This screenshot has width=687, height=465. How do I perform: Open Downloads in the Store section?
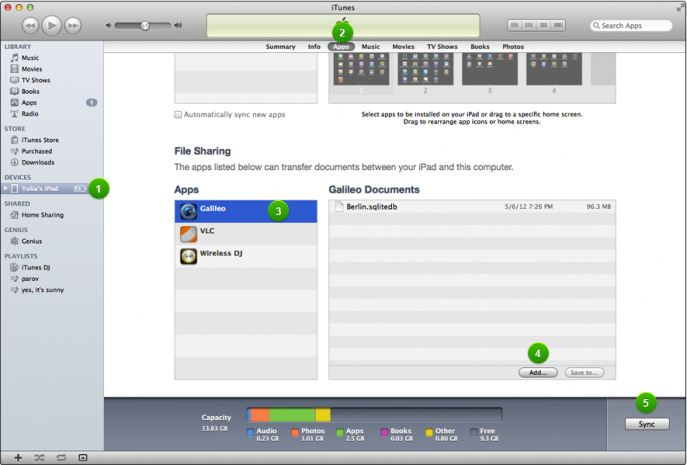pos(38,162)
